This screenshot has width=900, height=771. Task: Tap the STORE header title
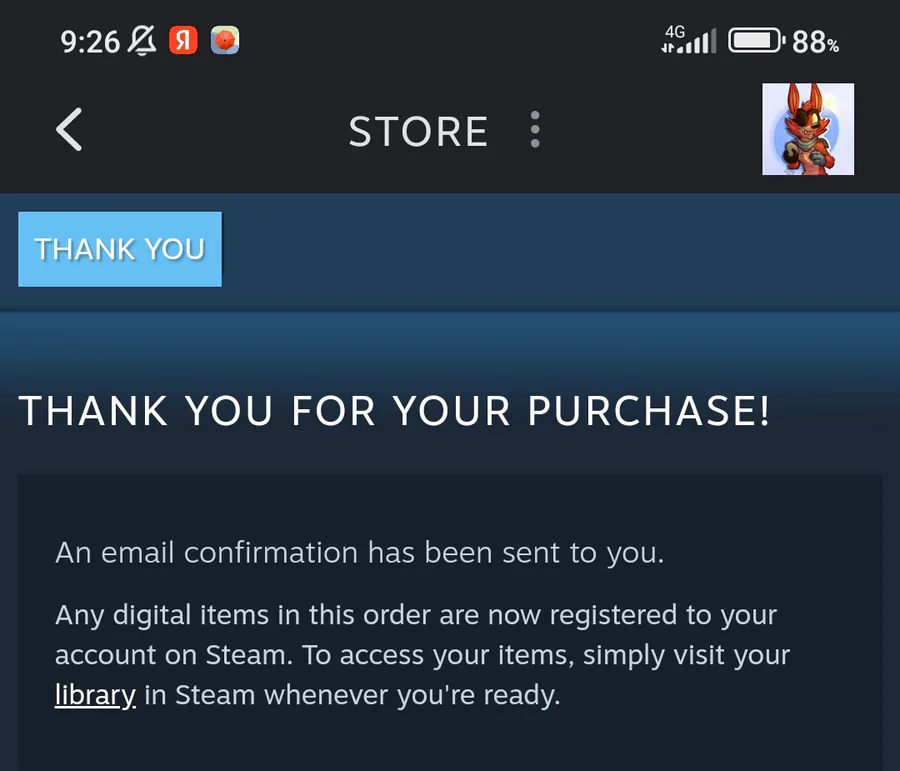418,131
